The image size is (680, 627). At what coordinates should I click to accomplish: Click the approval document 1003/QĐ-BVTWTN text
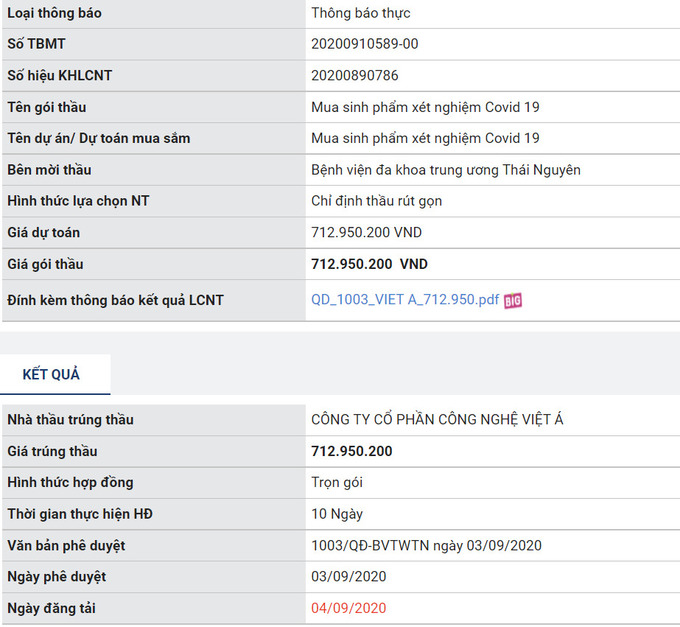pos(426,545)
